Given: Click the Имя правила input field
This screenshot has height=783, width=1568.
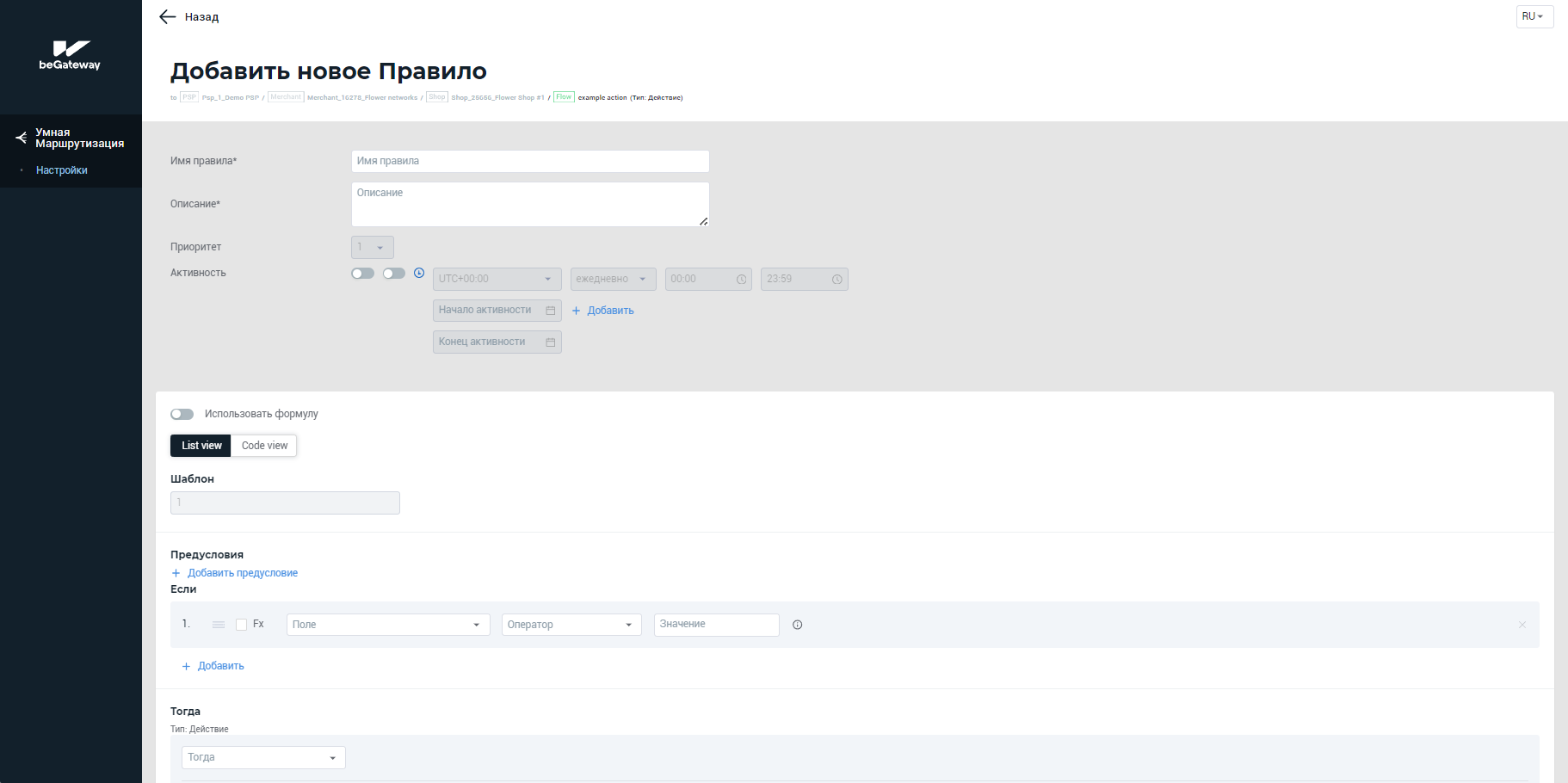Looking at the screenshot, I should click(529, 161).
